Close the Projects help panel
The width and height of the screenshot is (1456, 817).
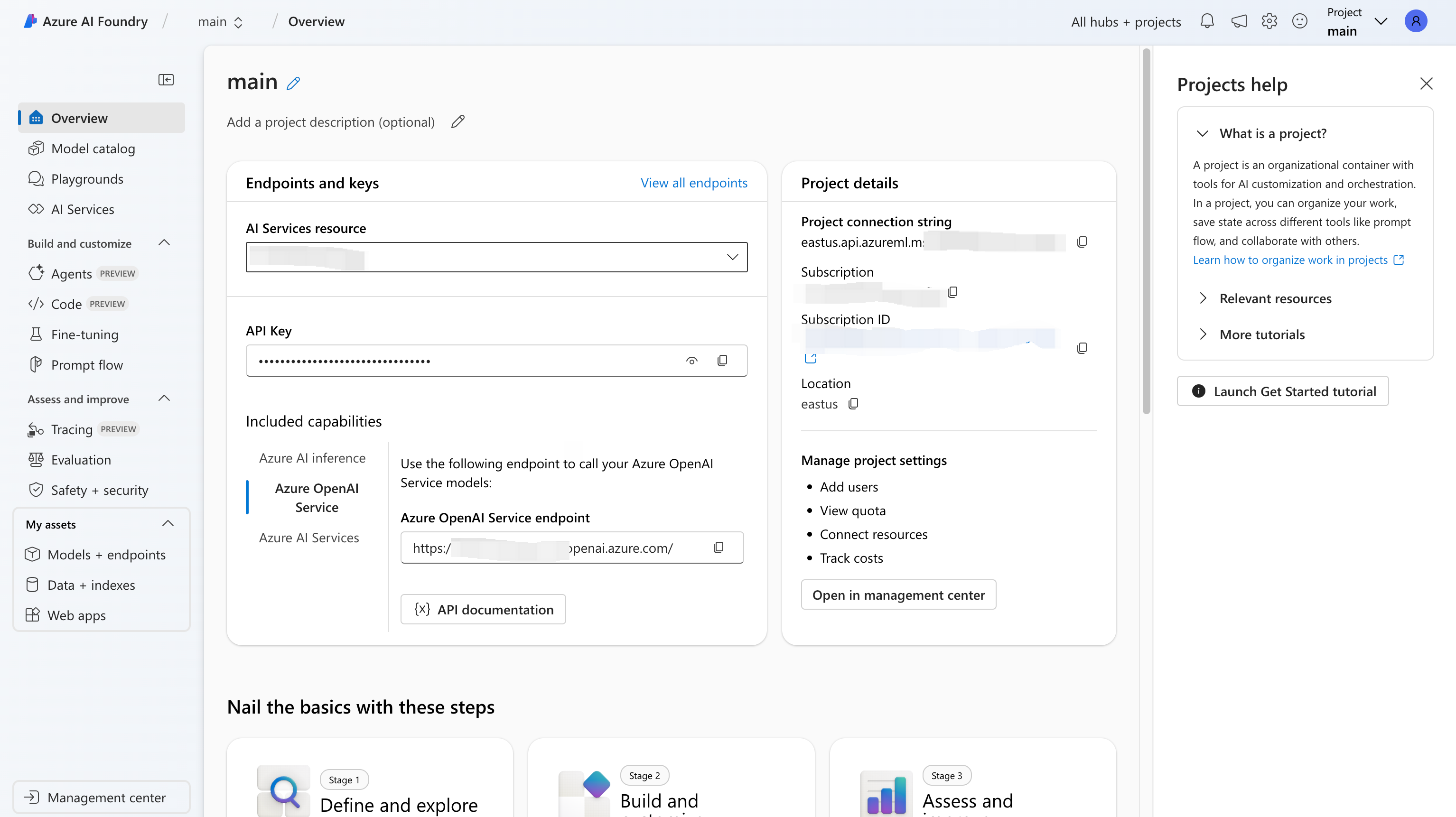pyautogui.click(x=1426, y=84)
